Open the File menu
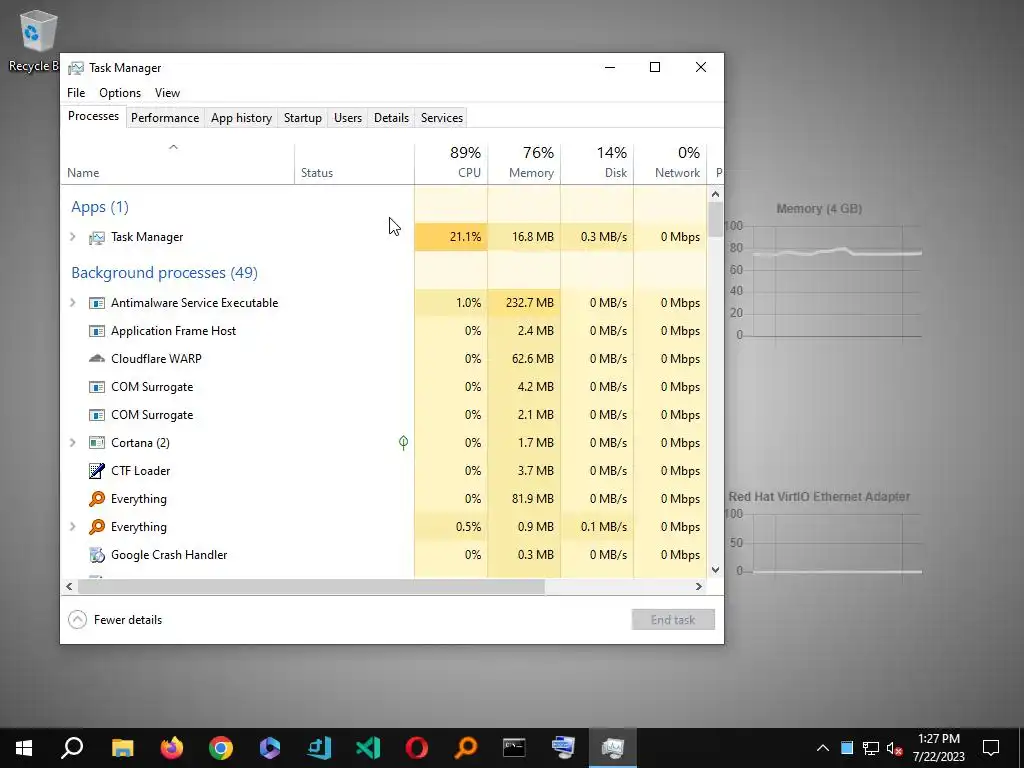1024x768 pixels. 76,93
